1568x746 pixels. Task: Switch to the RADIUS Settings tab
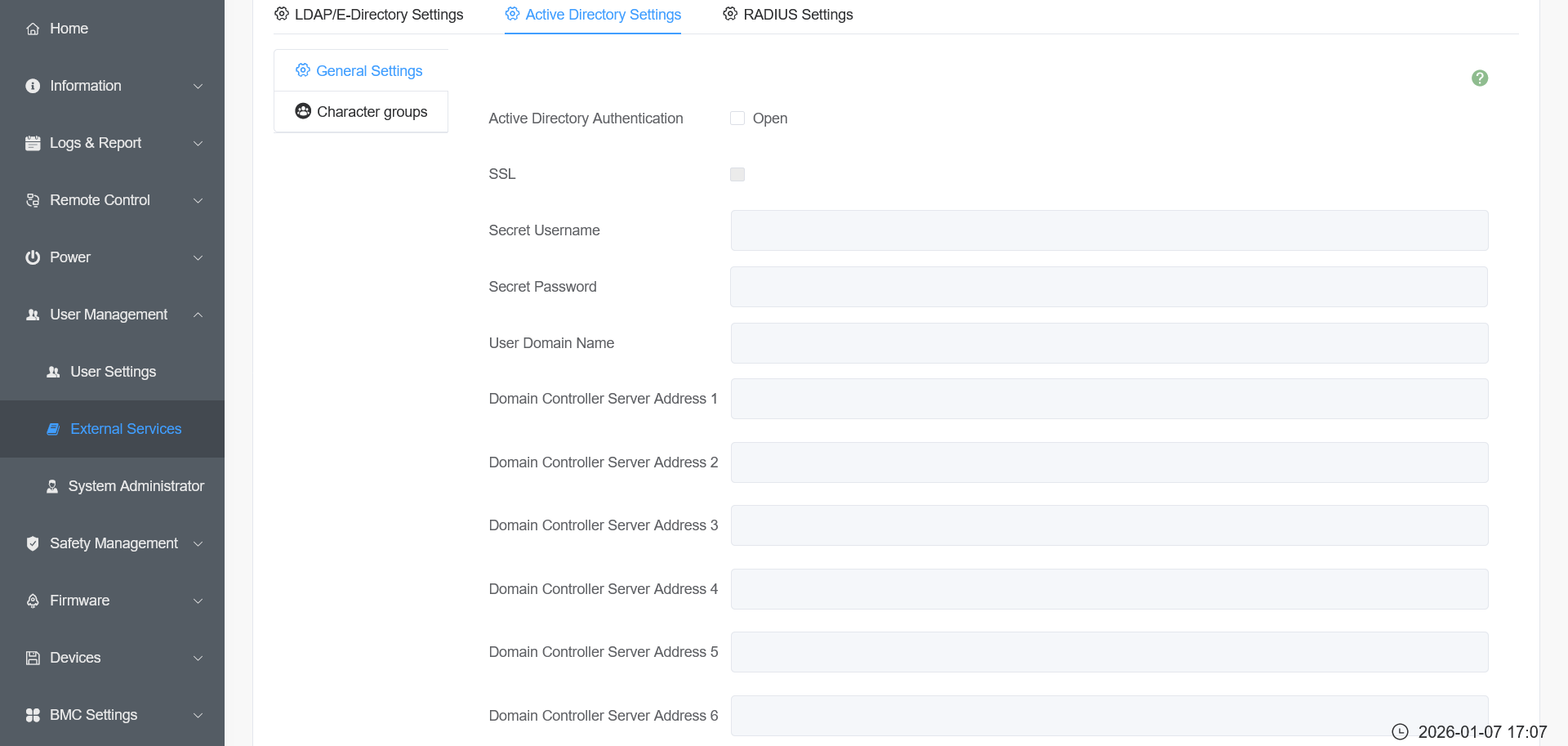[788, 15]
